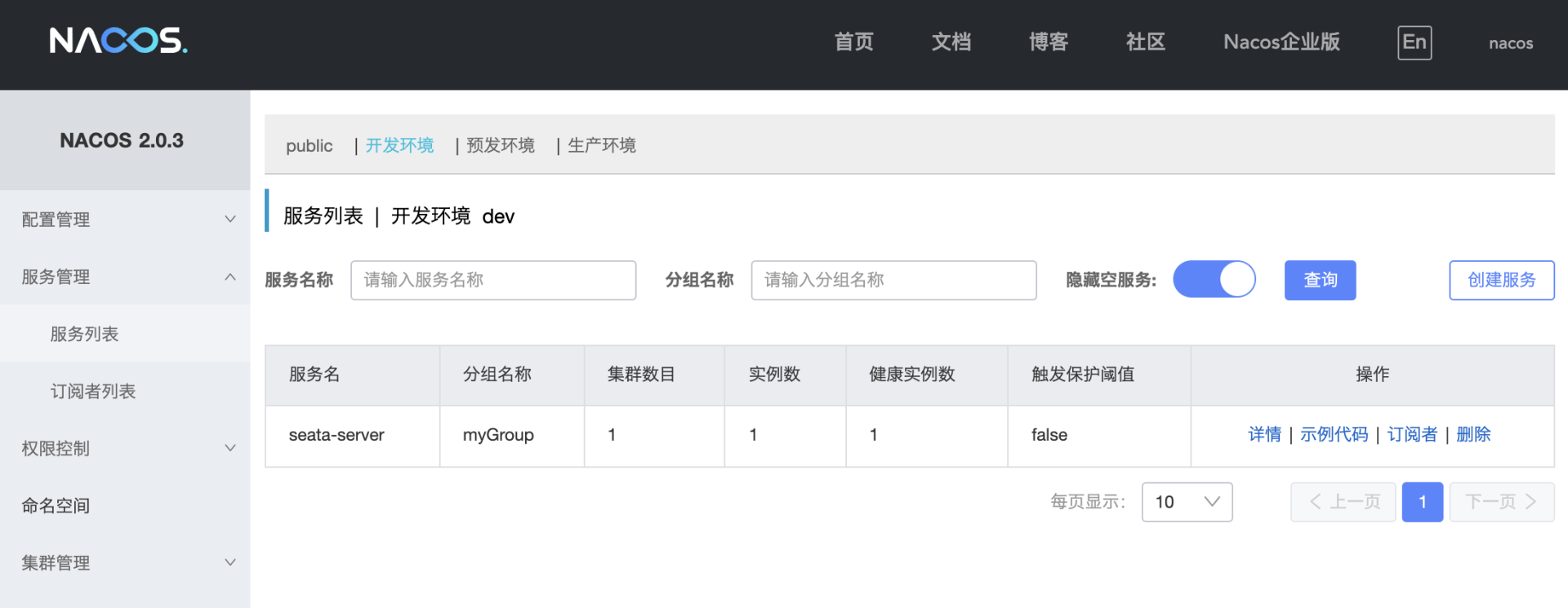Viewport: 1568px width, 608px height.
Task: Open 详情 for seata-server
Action: 1264,435
